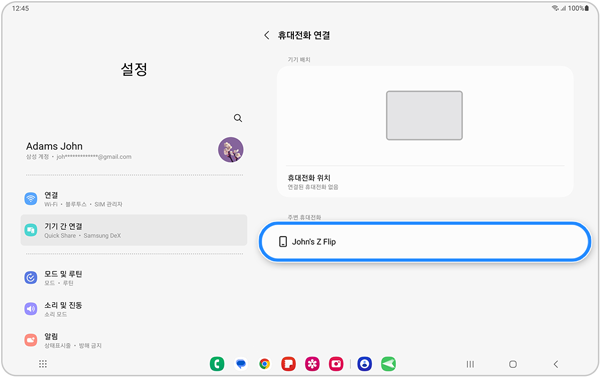
Task: Click 12:45 clock in status bar
Action: [20, 8]
